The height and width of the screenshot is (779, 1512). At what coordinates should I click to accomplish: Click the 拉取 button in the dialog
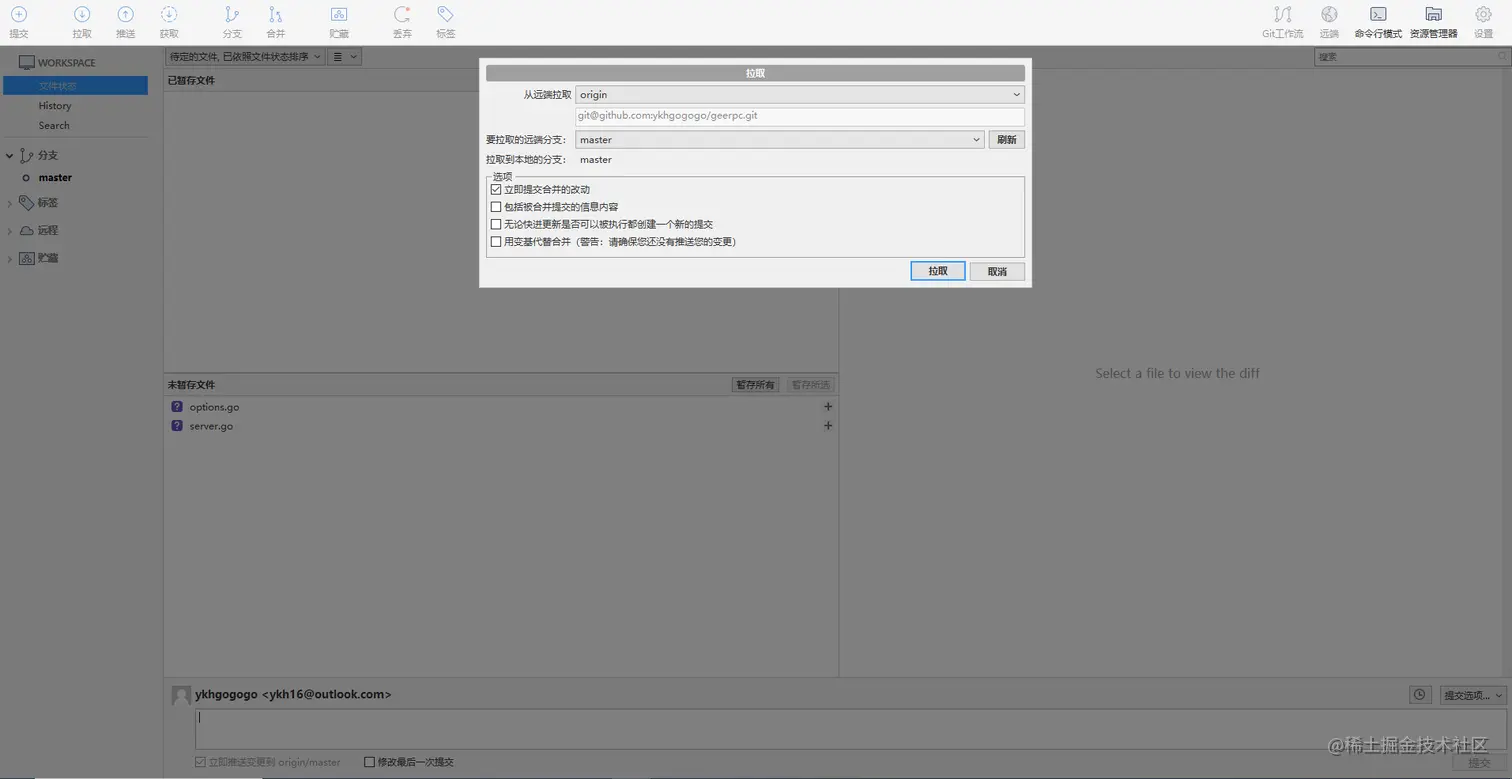coord(938,271)
